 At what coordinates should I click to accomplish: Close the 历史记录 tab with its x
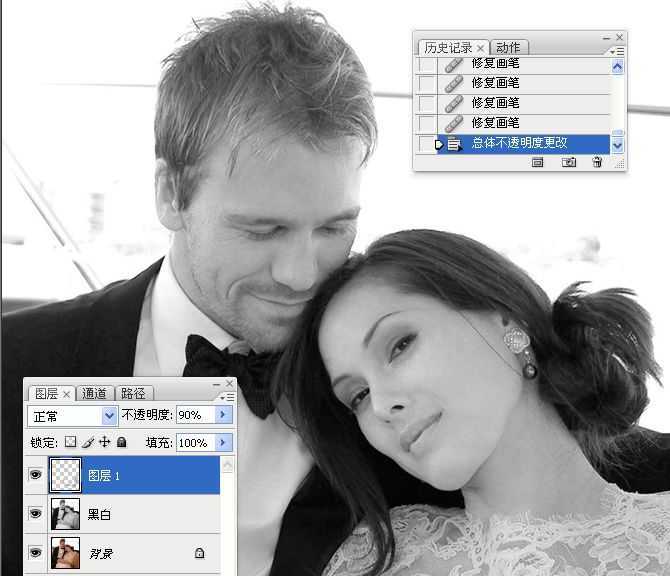[480, 48]
